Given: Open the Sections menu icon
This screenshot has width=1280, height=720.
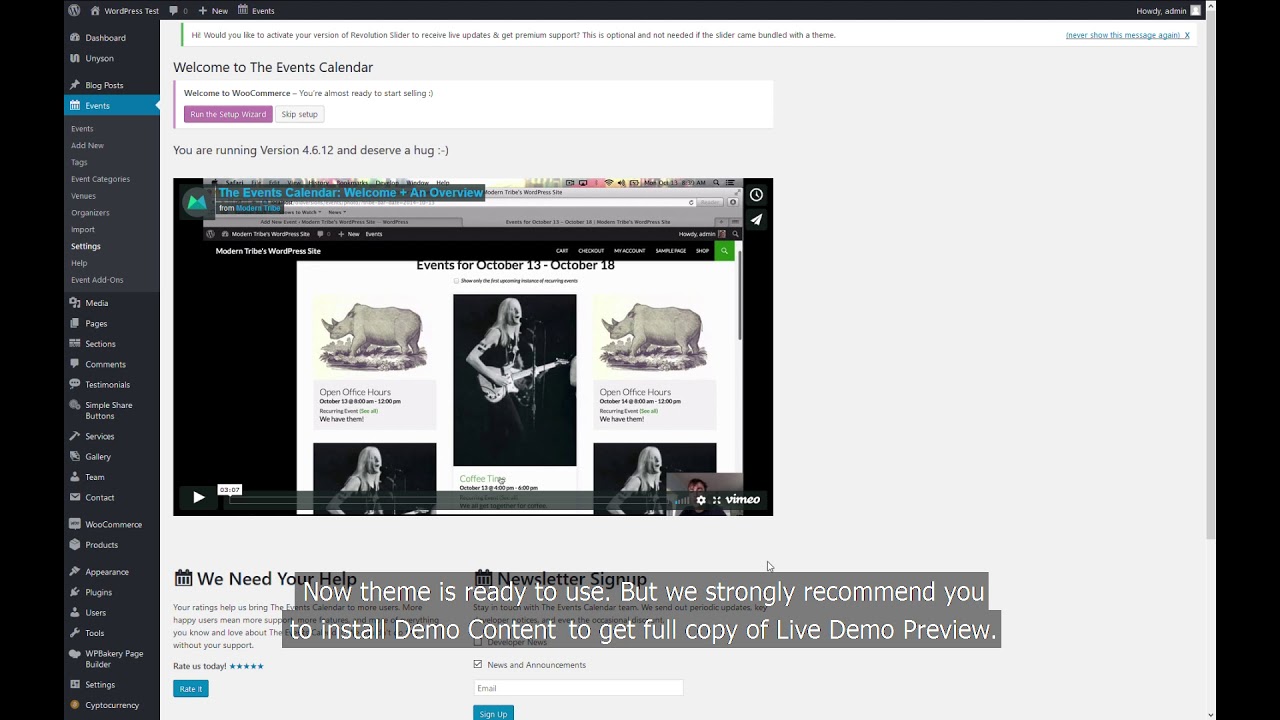Looking at the screenshot, I should pos(75,343).
